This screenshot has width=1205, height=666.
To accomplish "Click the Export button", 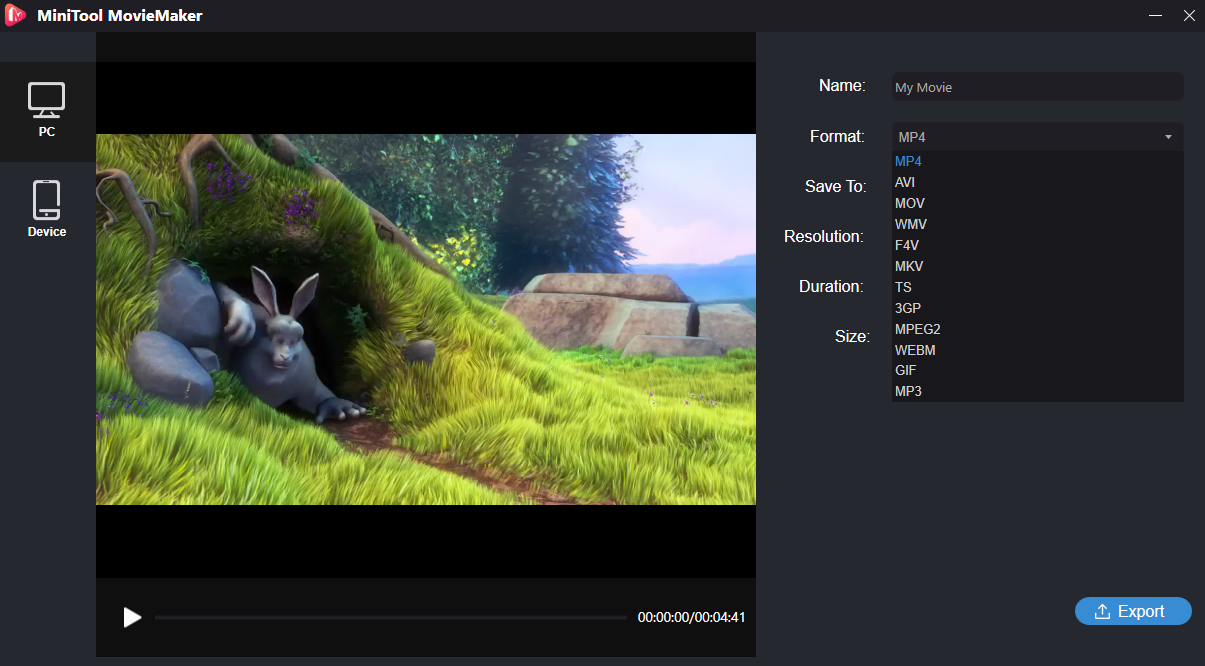I will coord(1133,611).
